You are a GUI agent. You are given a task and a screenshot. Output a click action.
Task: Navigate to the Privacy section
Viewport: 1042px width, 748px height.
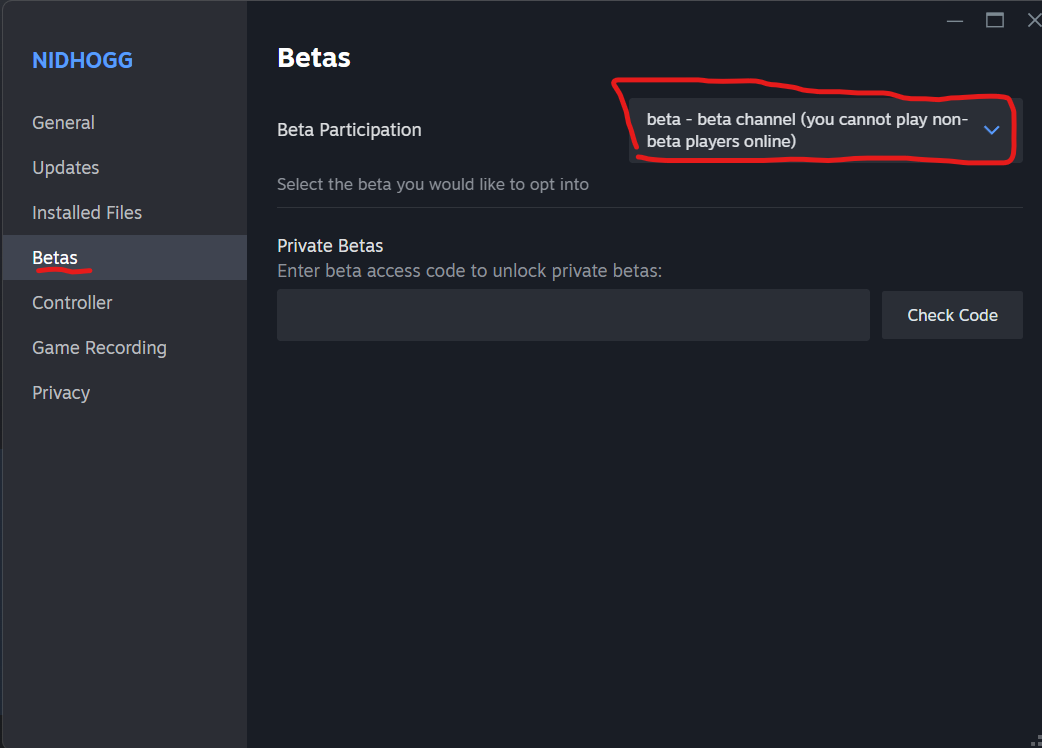(61, 393)
